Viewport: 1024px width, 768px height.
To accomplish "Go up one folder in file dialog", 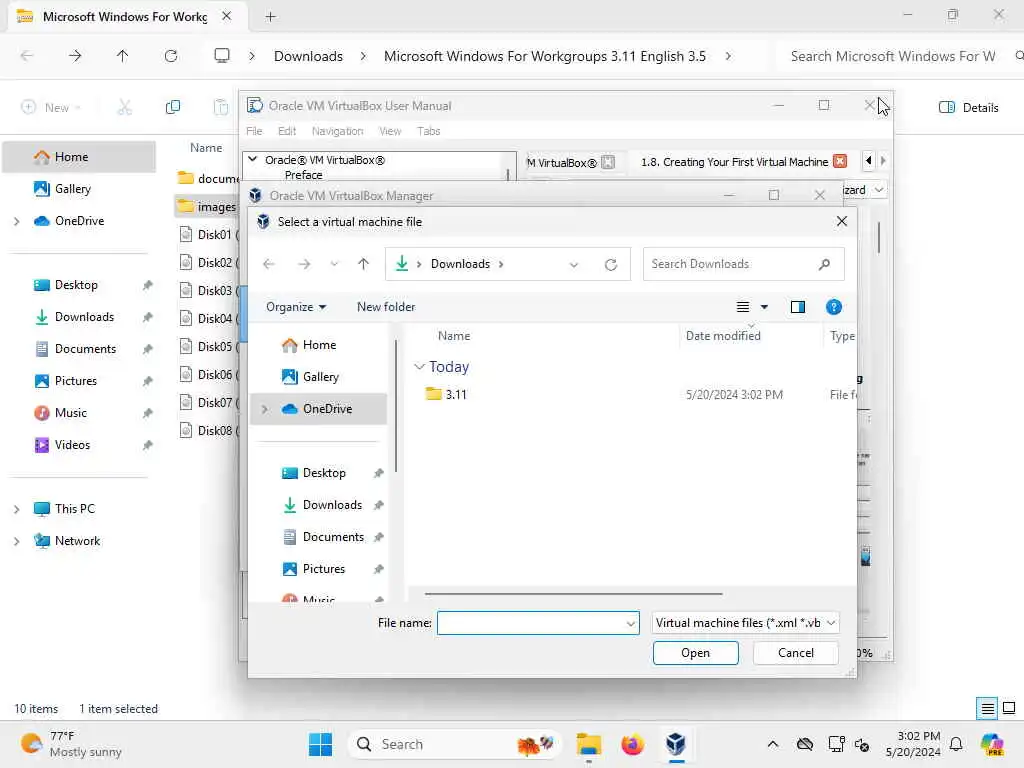I will click(x=363, y=264).
